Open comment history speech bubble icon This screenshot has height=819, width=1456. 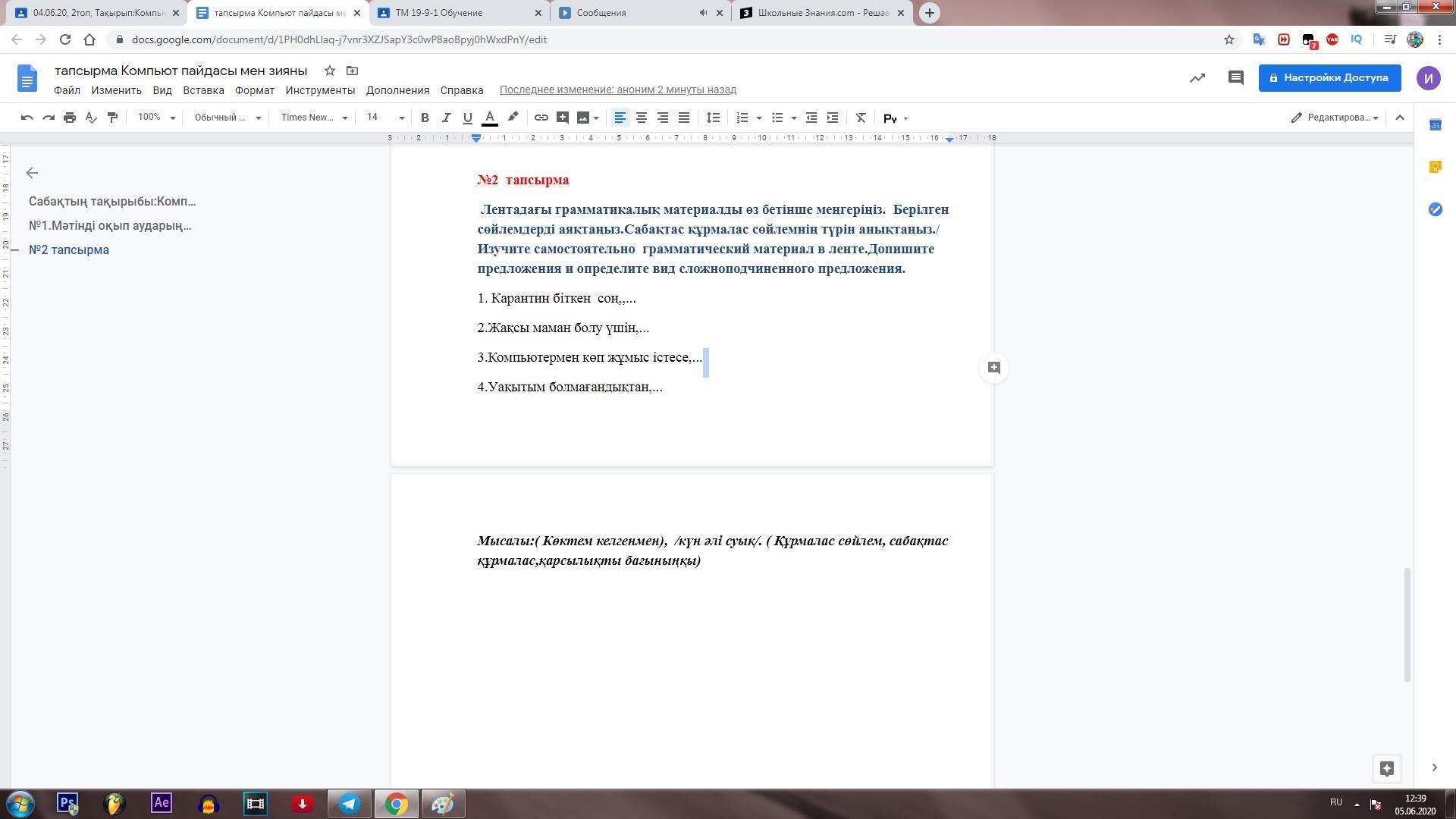(x=1236, y=78)
